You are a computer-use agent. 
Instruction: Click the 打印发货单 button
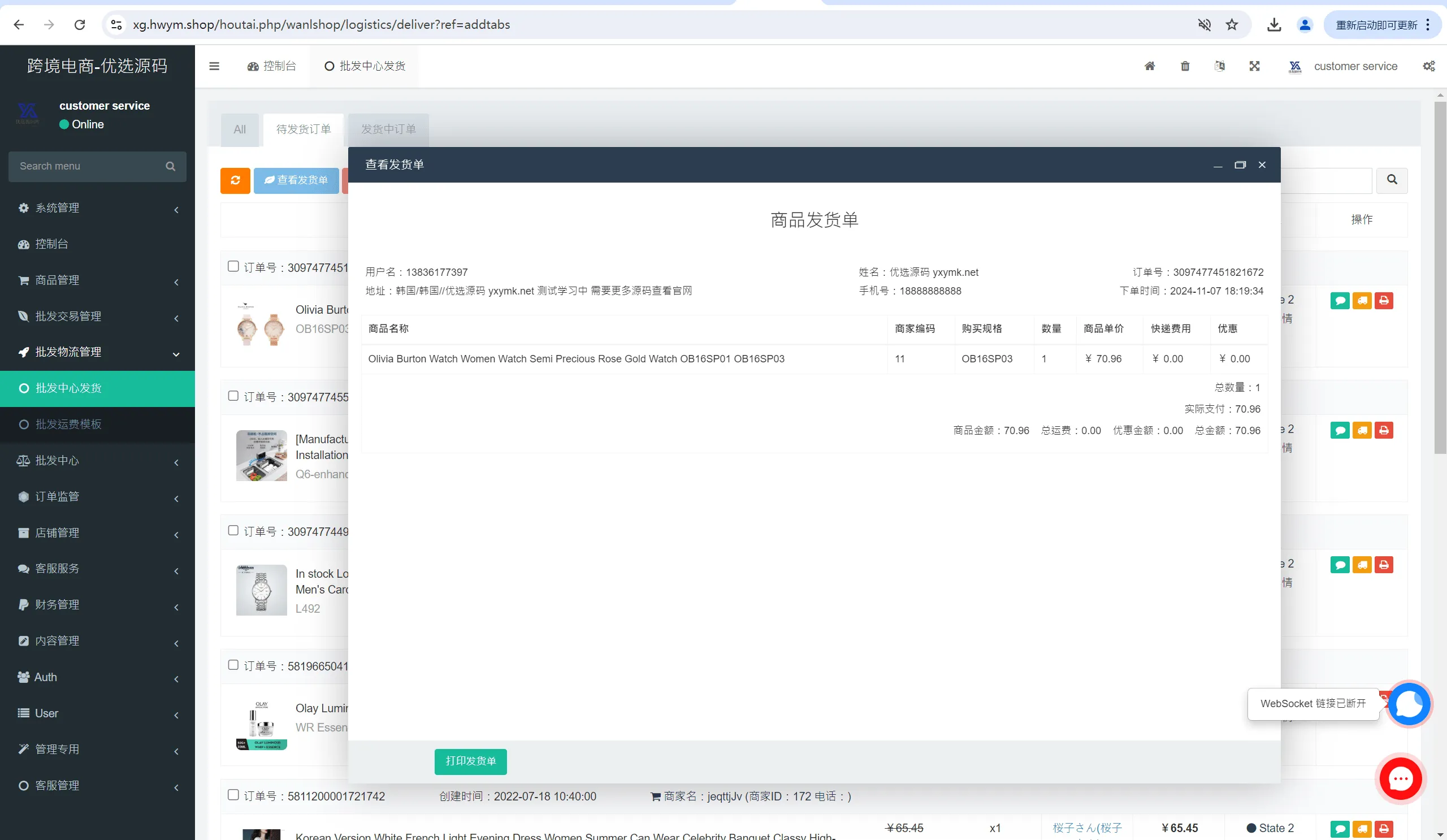470,761
